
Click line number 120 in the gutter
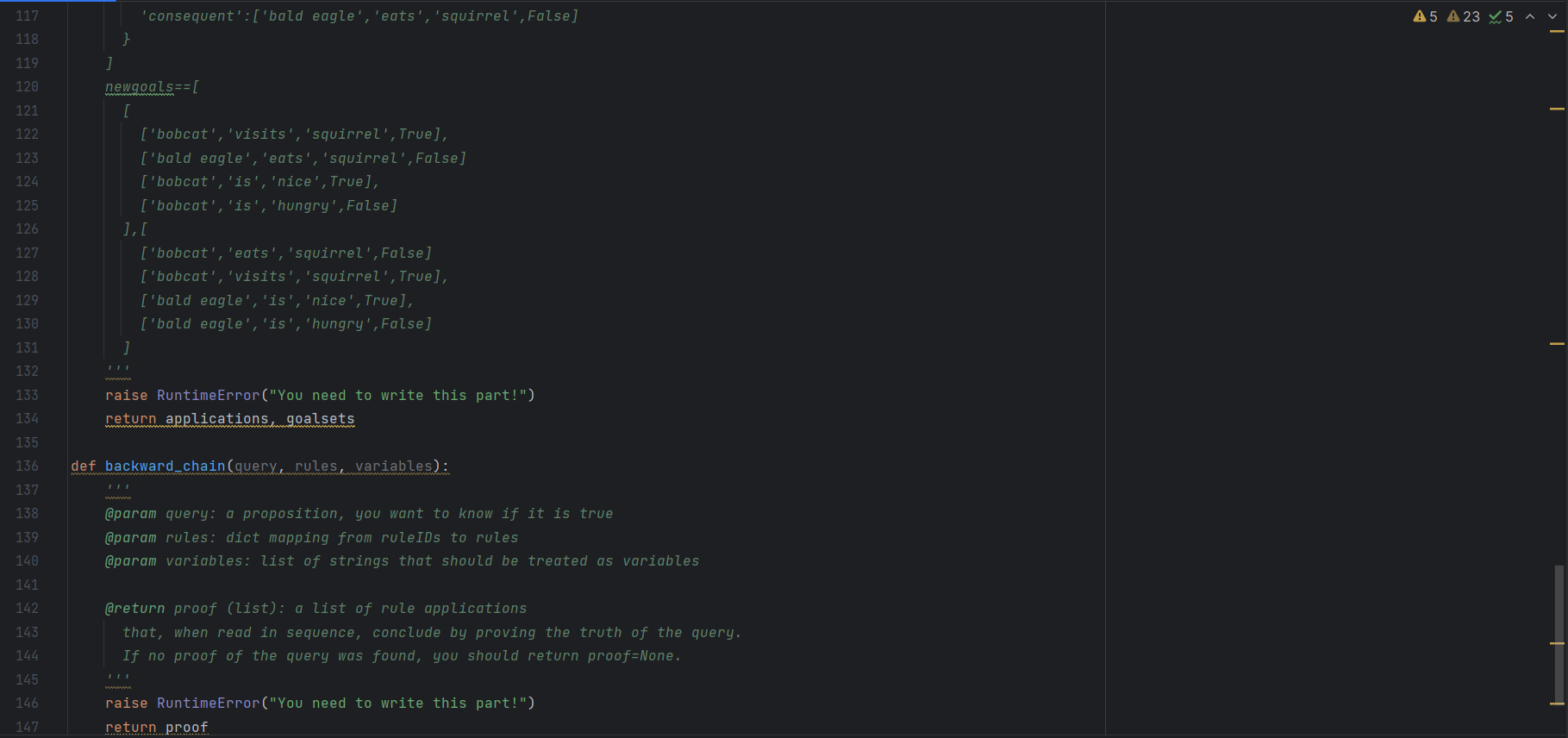click(27, 86)
